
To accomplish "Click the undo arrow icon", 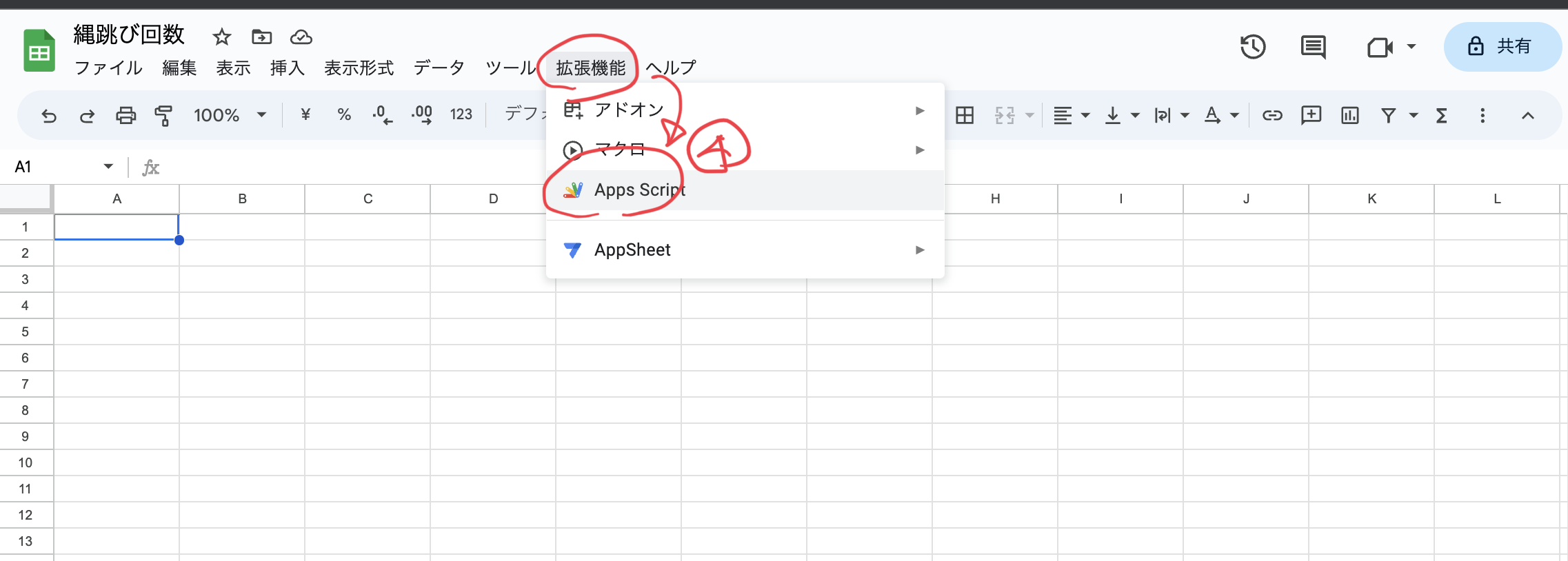I will tap(48, 115).
